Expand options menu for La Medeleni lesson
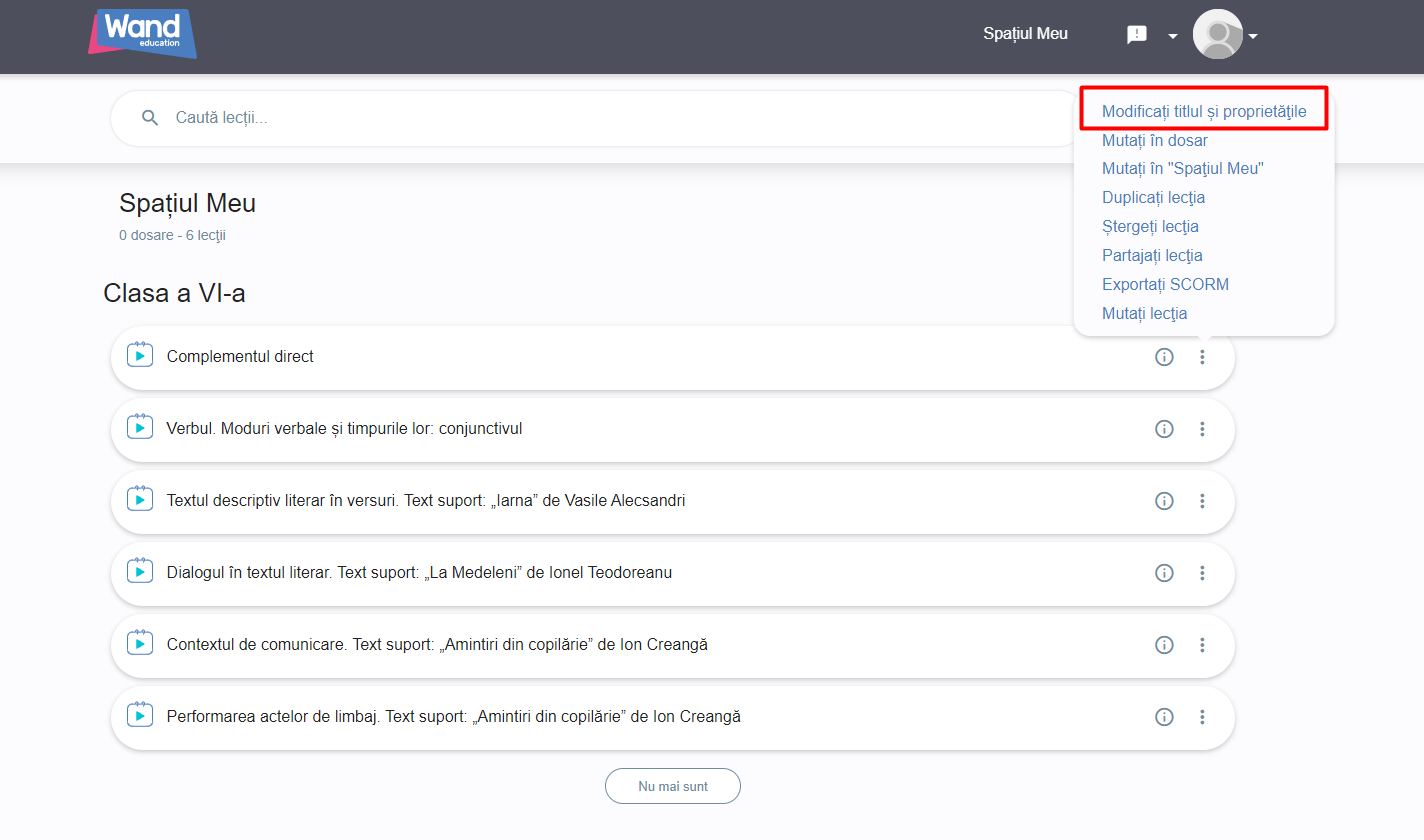Viewport: 1424px width, 840px height. [x=1202, y=573]
